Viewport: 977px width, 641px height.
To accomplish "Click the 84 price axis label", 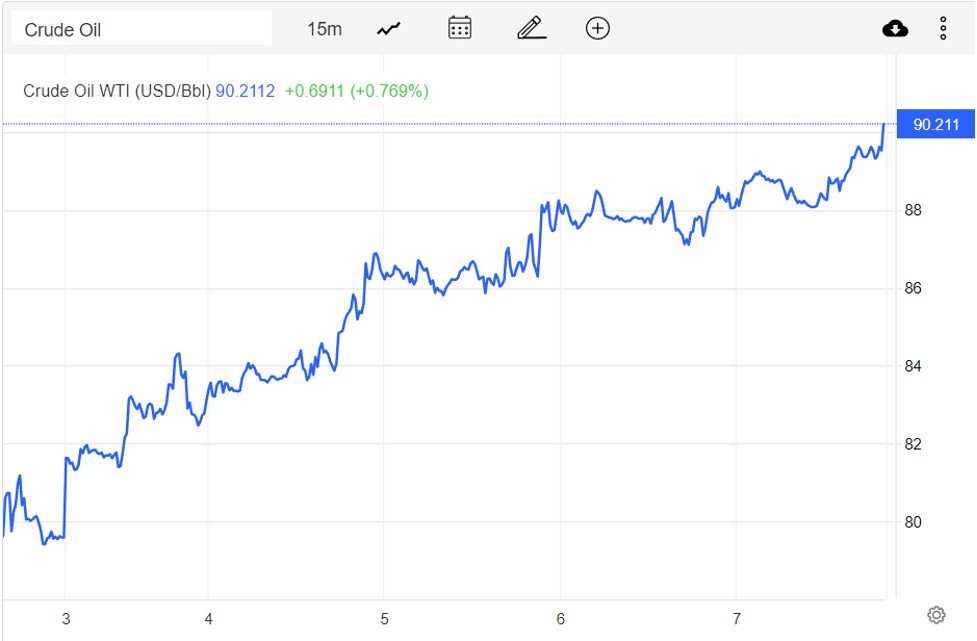I will pos(914,366).
